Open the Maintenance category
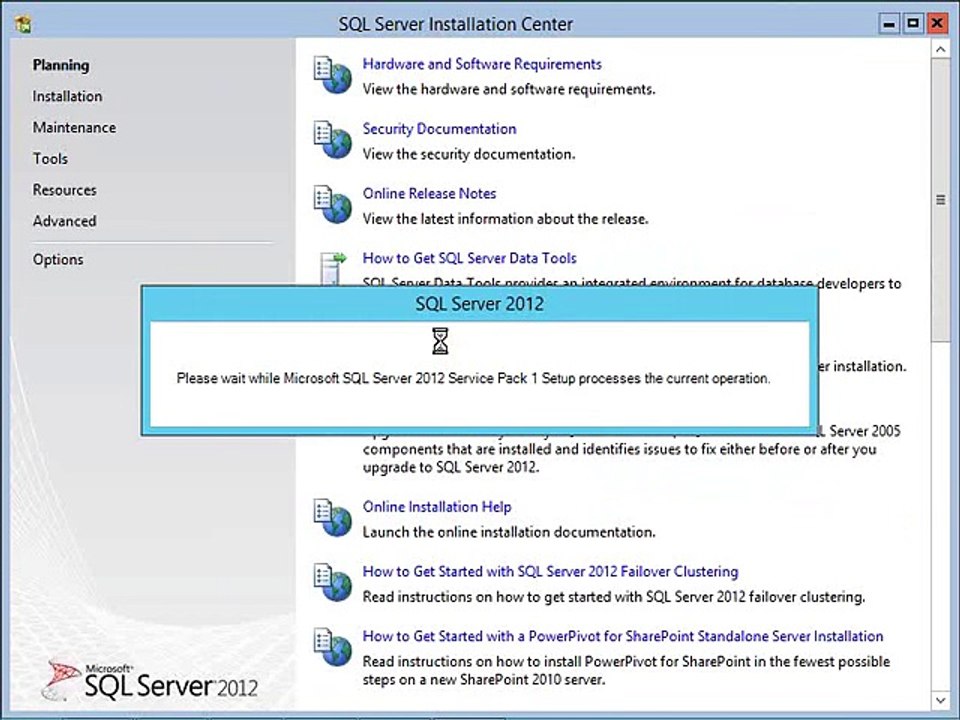The height and width of the screenshot is (720, 960). (74, 127)
